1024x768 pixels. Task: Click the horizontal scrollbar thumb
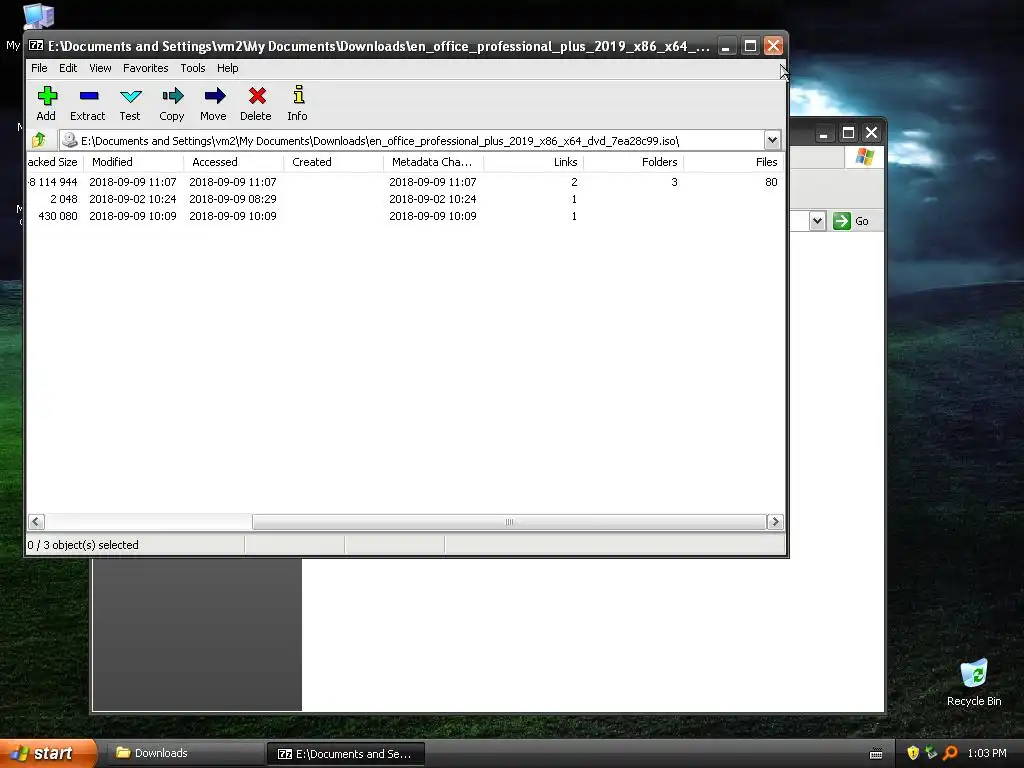509,521
